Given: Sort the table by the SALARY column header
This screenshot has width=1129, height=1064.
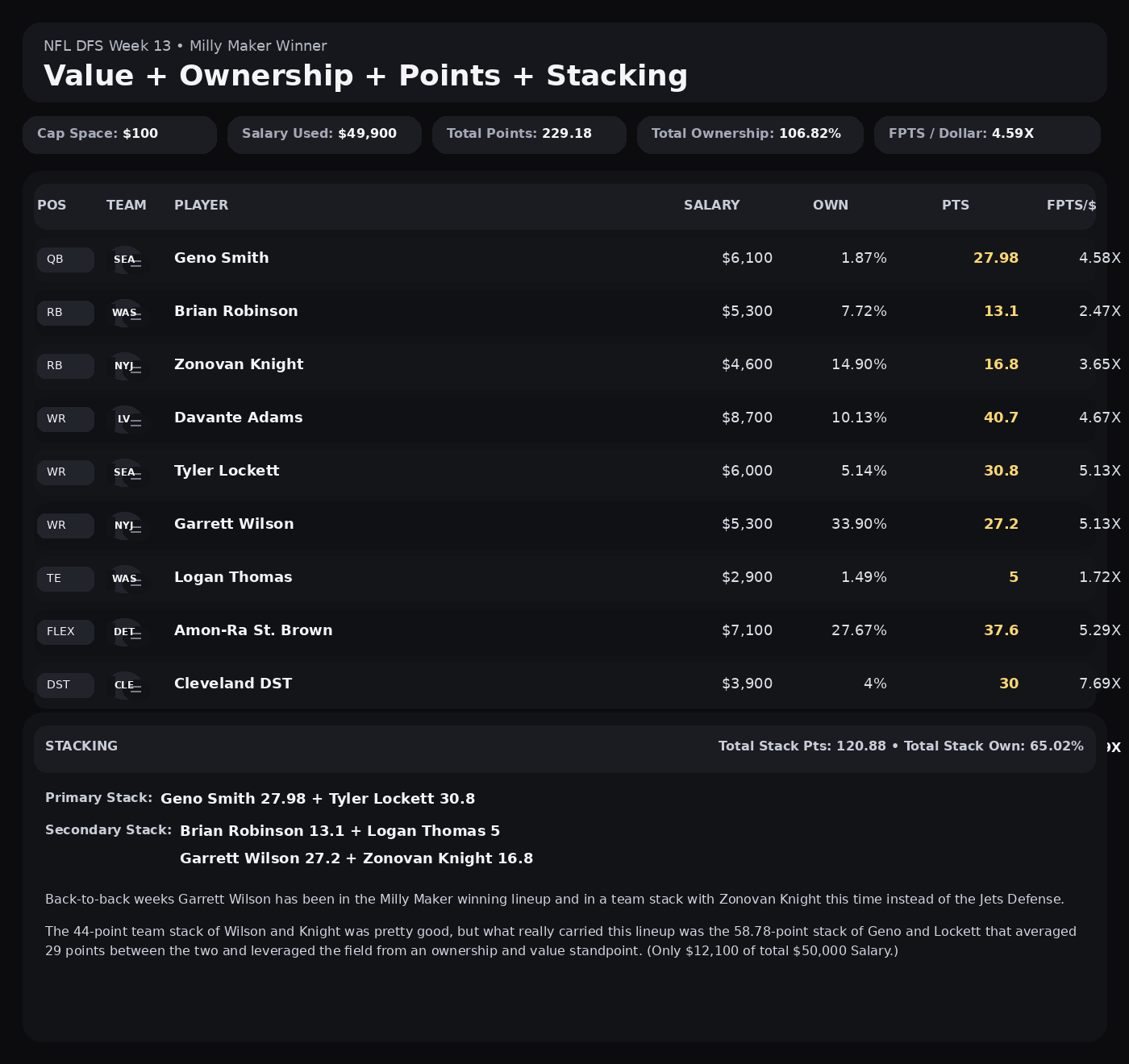Looking at the screenshot, I should (711, 206).
